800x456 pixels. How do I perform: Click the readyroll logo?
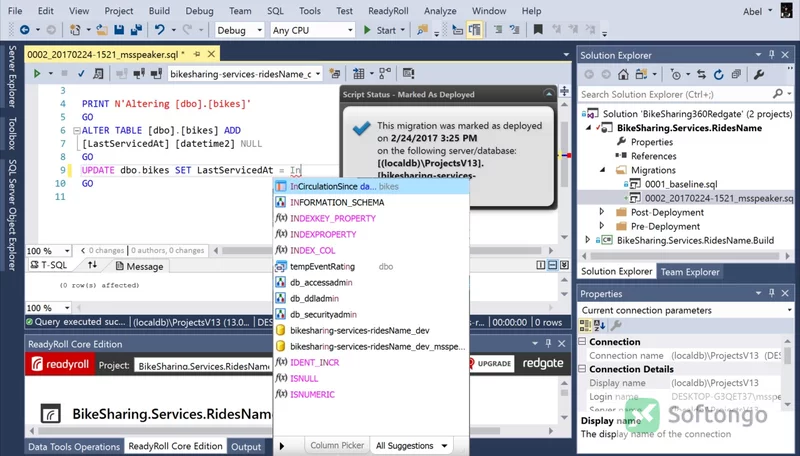point(60,365)
